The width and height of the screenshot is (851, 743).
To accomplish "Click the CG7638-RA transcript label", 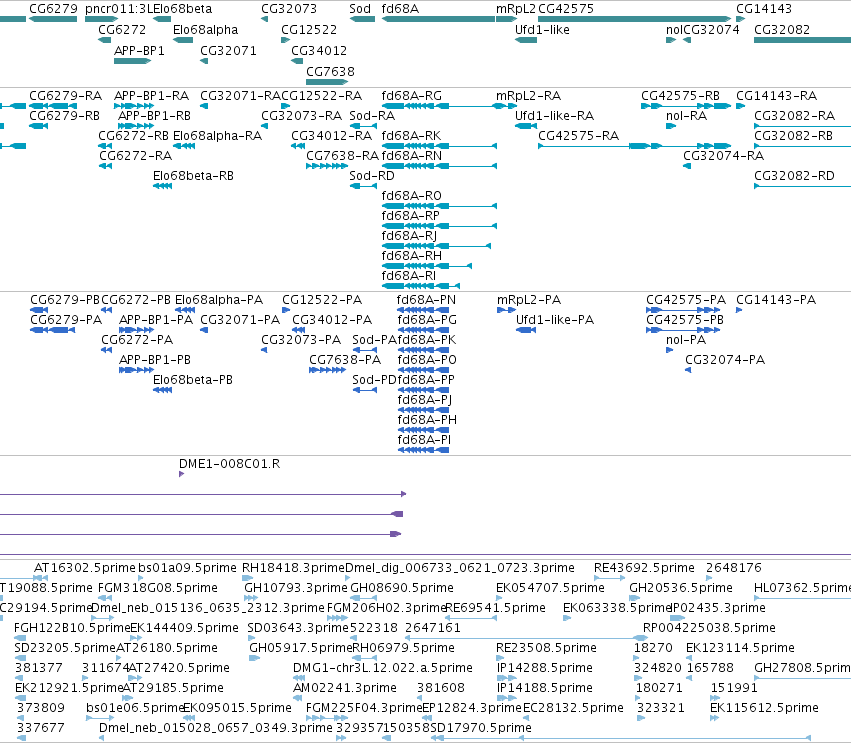I will pyautogui.click(x=342, y=156).
